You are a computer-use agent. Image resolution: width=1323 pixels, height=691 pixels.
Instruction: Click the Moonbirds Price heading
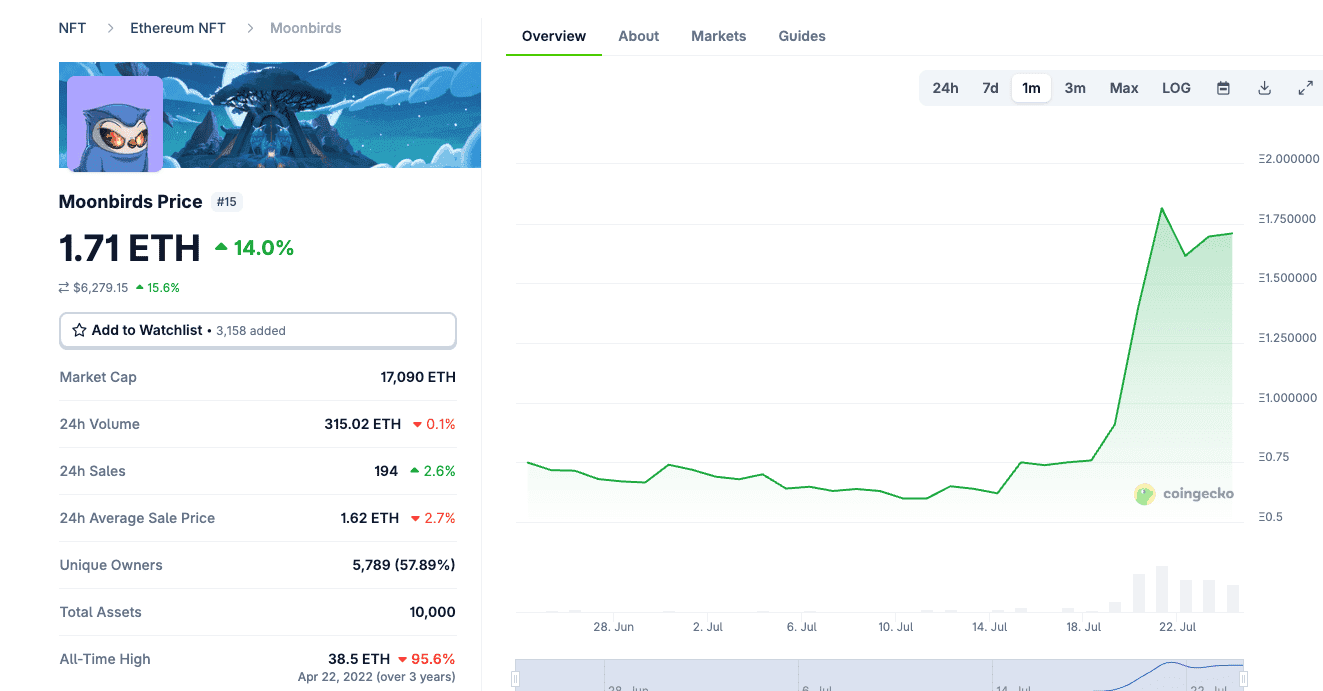[x=131, y=202]
